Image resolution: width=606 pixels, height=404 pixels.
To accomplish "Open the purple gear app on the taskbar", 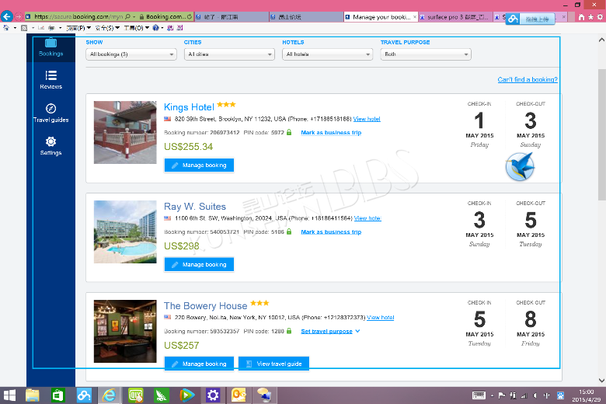I will (x=213, y=395).
